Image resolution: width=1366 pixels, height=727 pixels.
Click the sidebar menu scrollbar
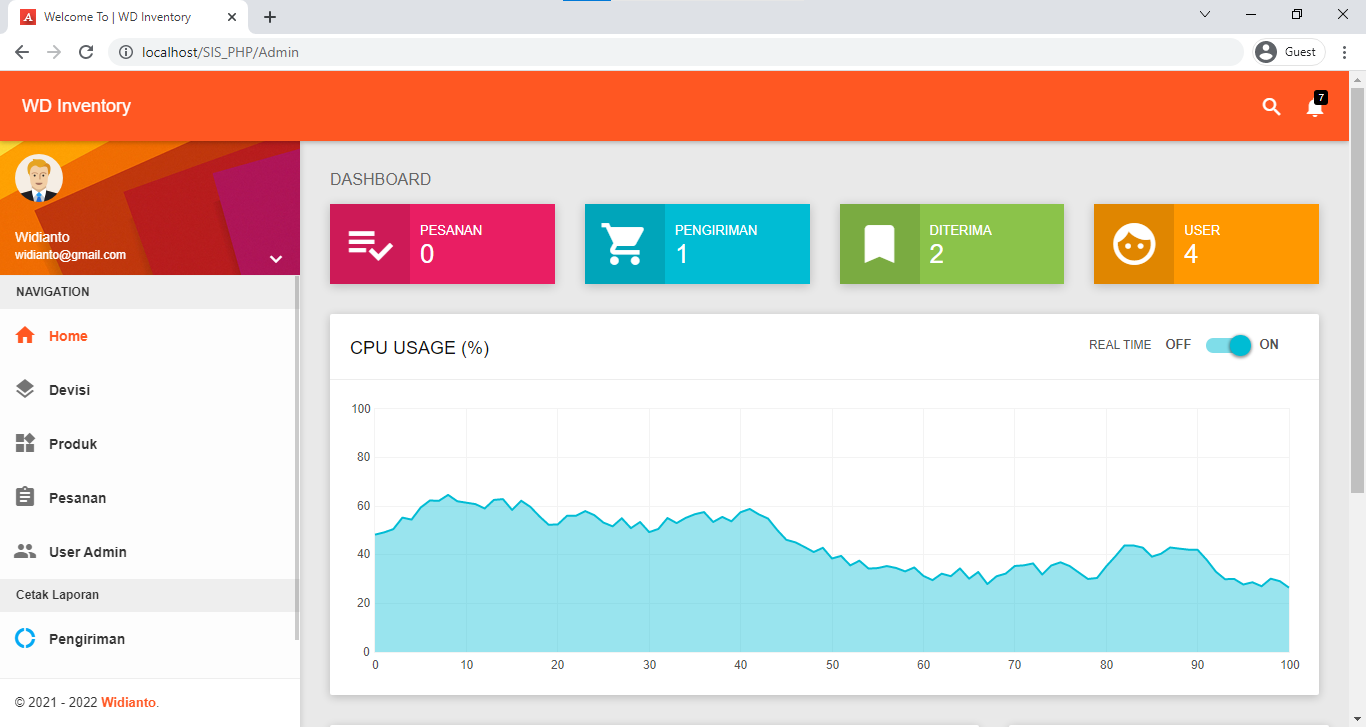296,458
